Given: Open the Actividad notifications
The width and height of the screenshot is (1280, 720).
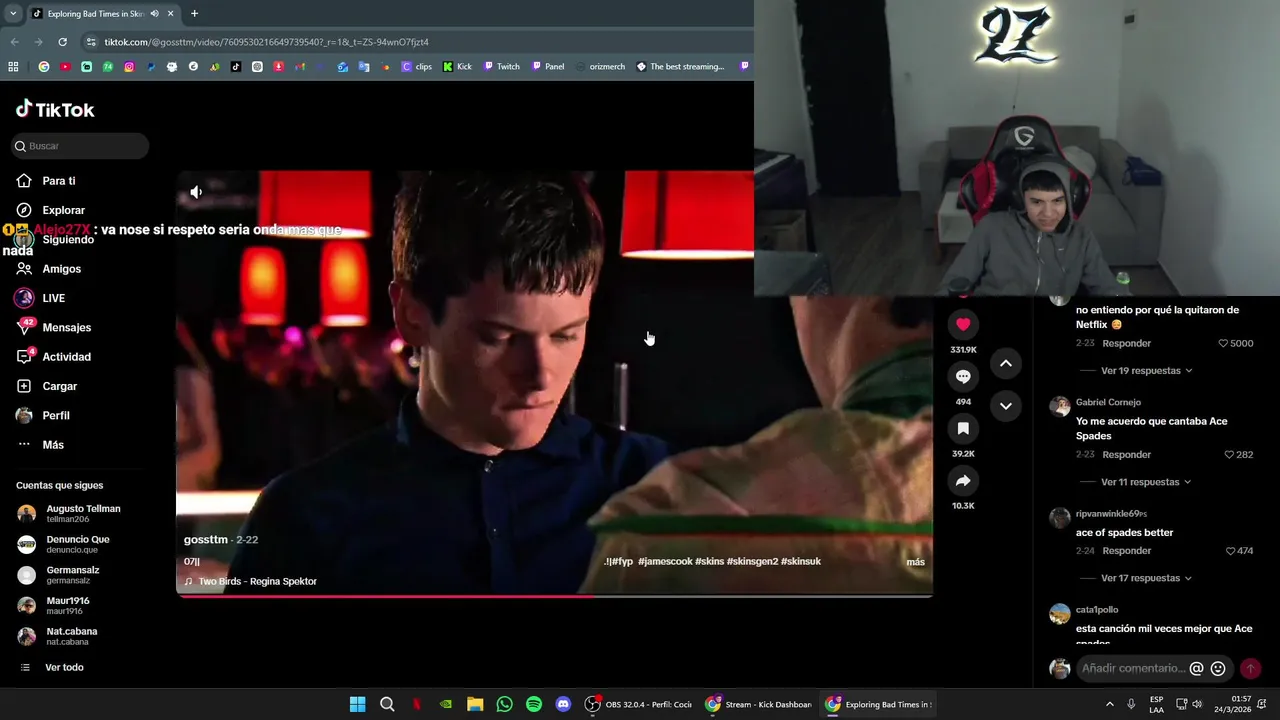Looking at the screenshot, I should [x=54, y=357].
